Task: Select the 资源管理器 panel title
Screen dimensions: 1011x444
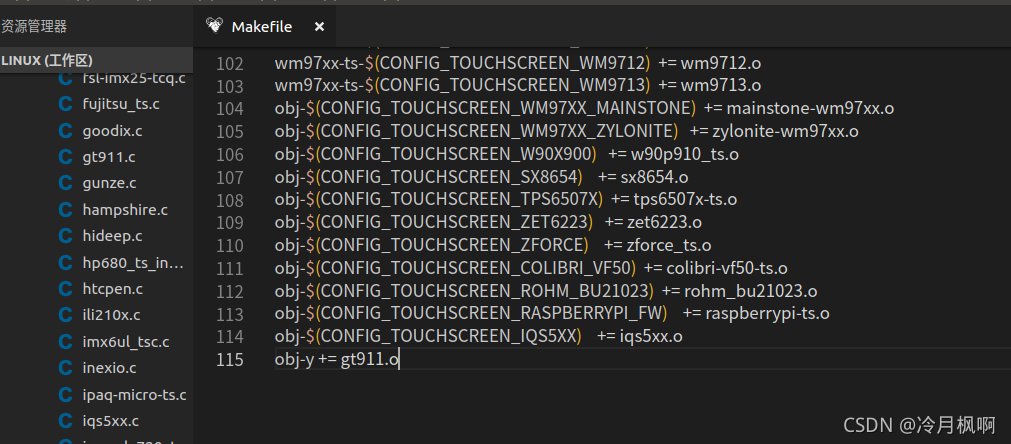Action: [x=34, y=26]
